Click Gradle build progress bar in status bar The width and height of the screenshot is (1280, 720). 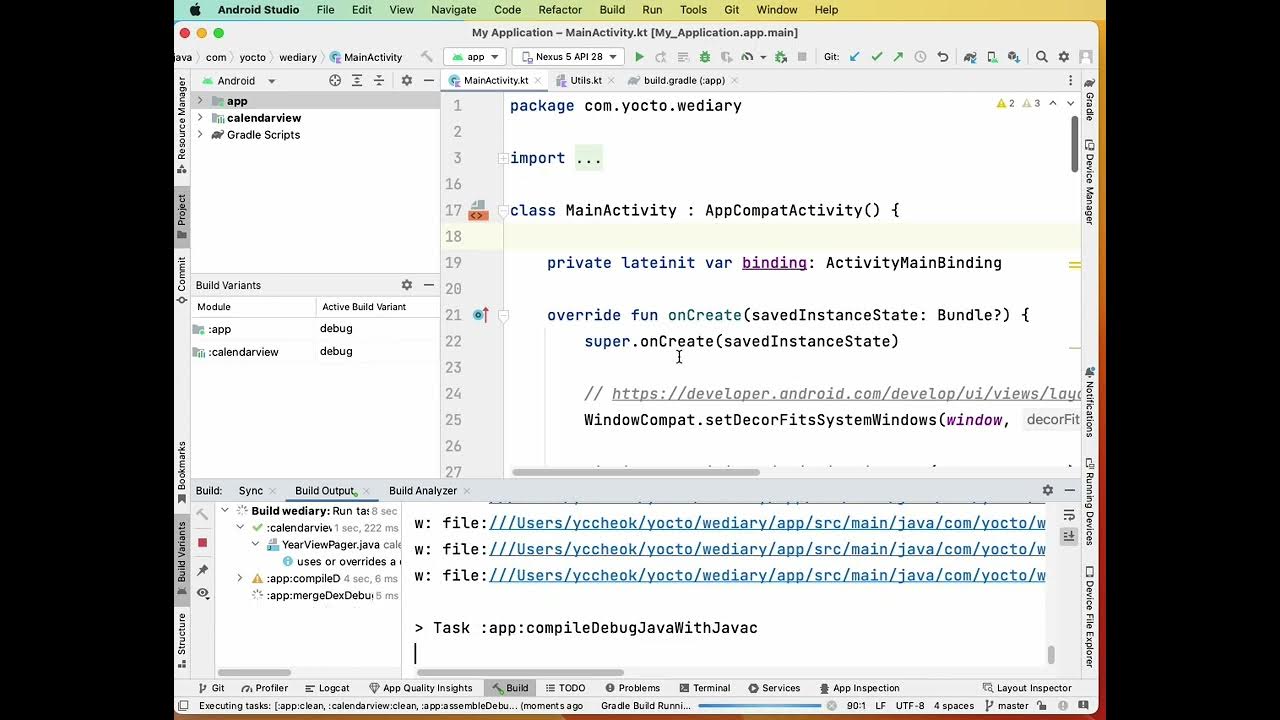point(760,706)
